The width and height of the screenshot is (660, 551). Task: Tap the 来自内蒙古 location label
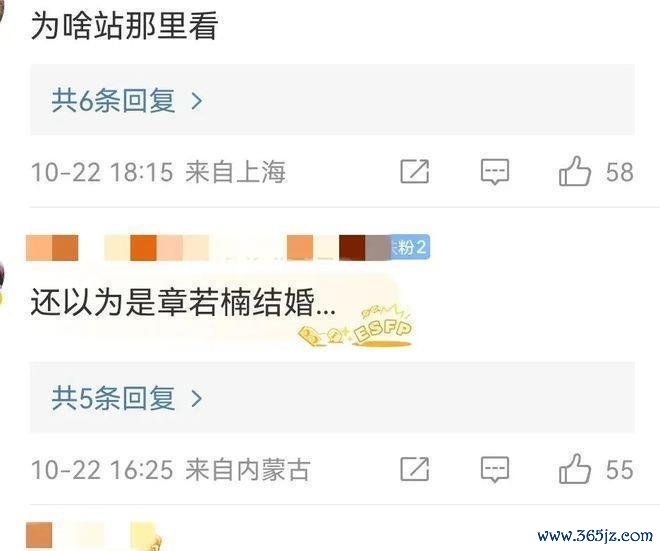[248, 469]
